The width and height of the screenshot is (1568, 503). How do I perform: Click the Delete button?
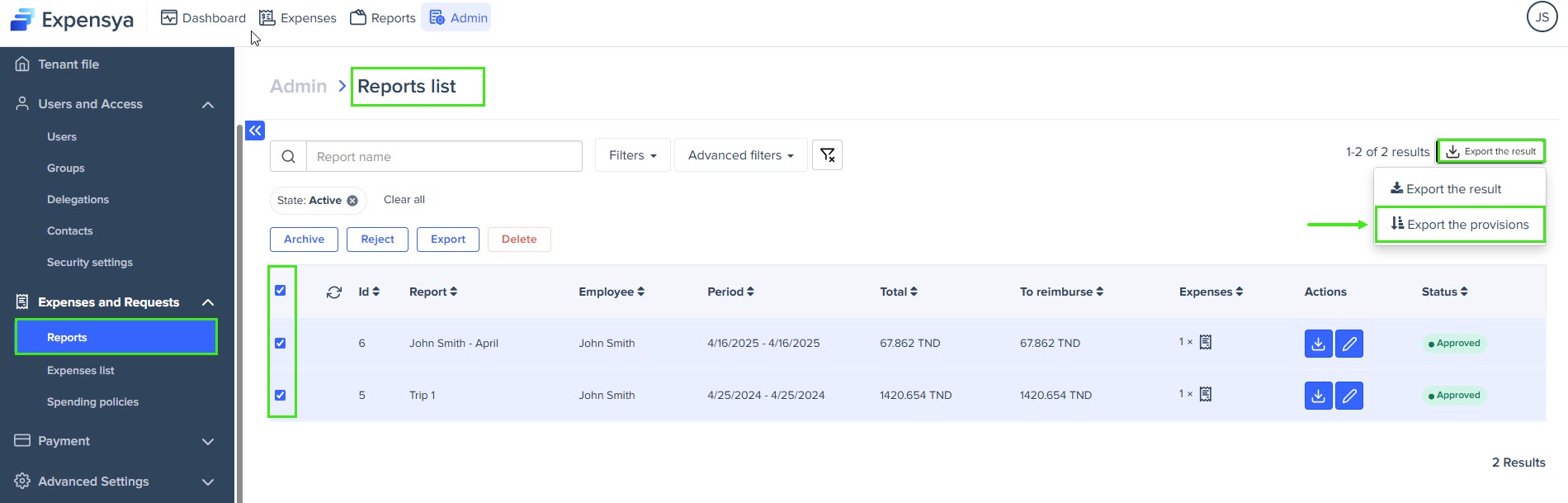519,239
